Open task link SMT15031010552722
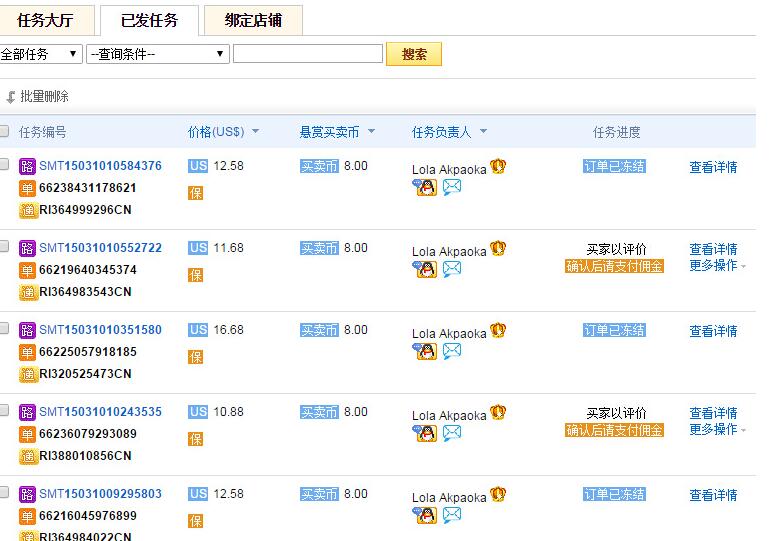 click(101, 248)
